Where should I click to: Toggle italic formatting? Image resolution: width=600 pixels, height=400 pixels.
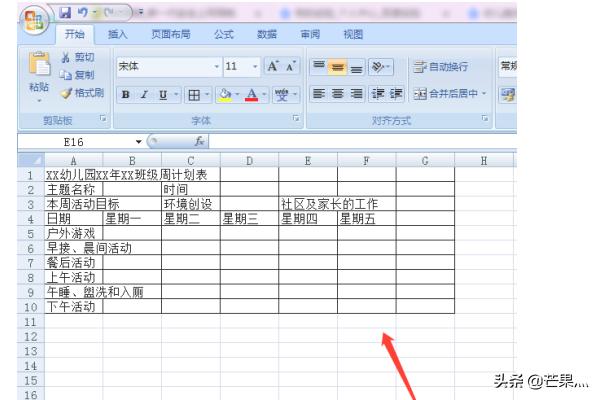144,95
